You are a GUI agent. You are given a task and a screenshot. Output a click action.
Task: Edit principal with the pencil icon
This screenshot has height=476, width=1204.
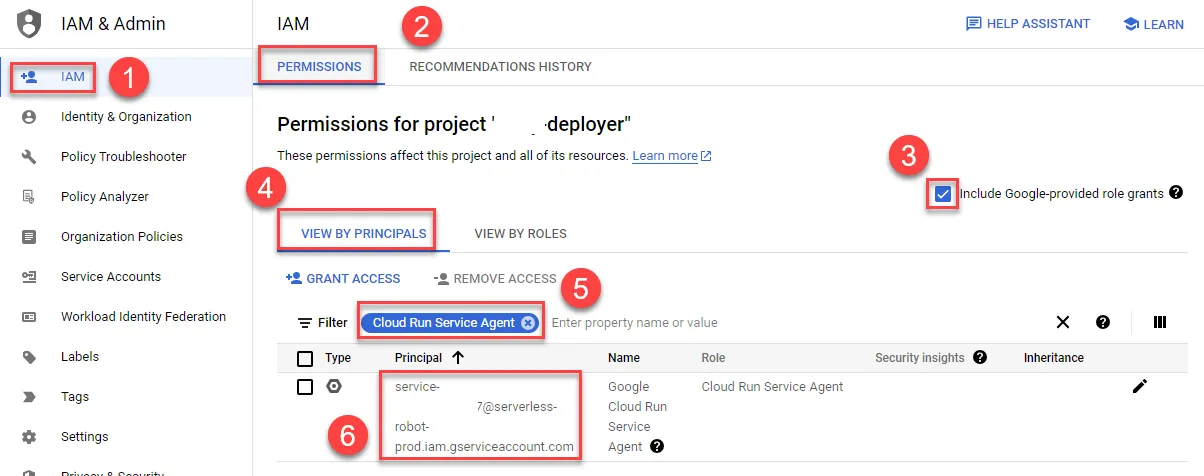pyautogui.click(x=1139, y=387)
